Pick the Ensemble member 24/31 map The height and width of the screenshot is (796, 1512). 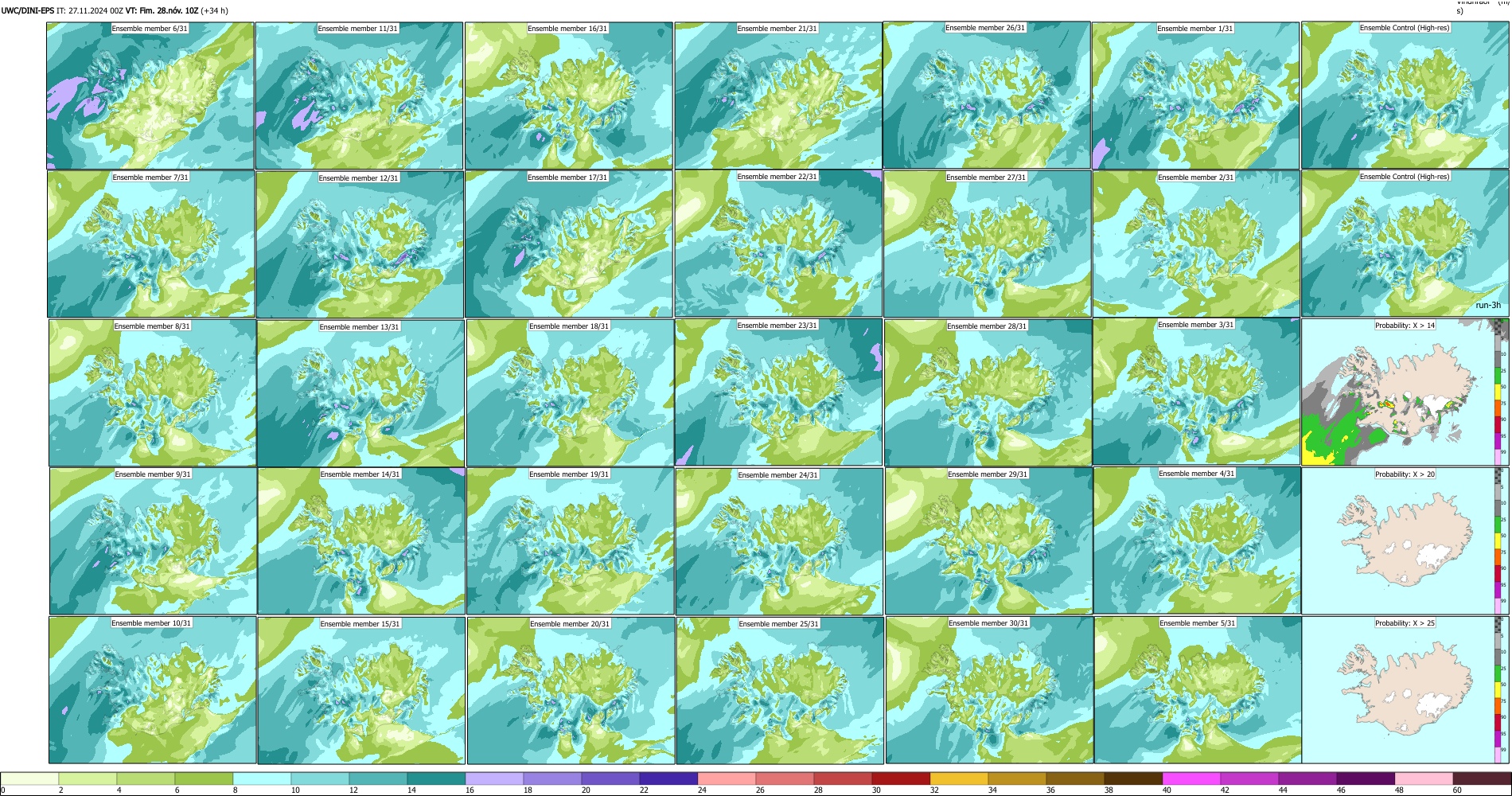coord(779,541)
